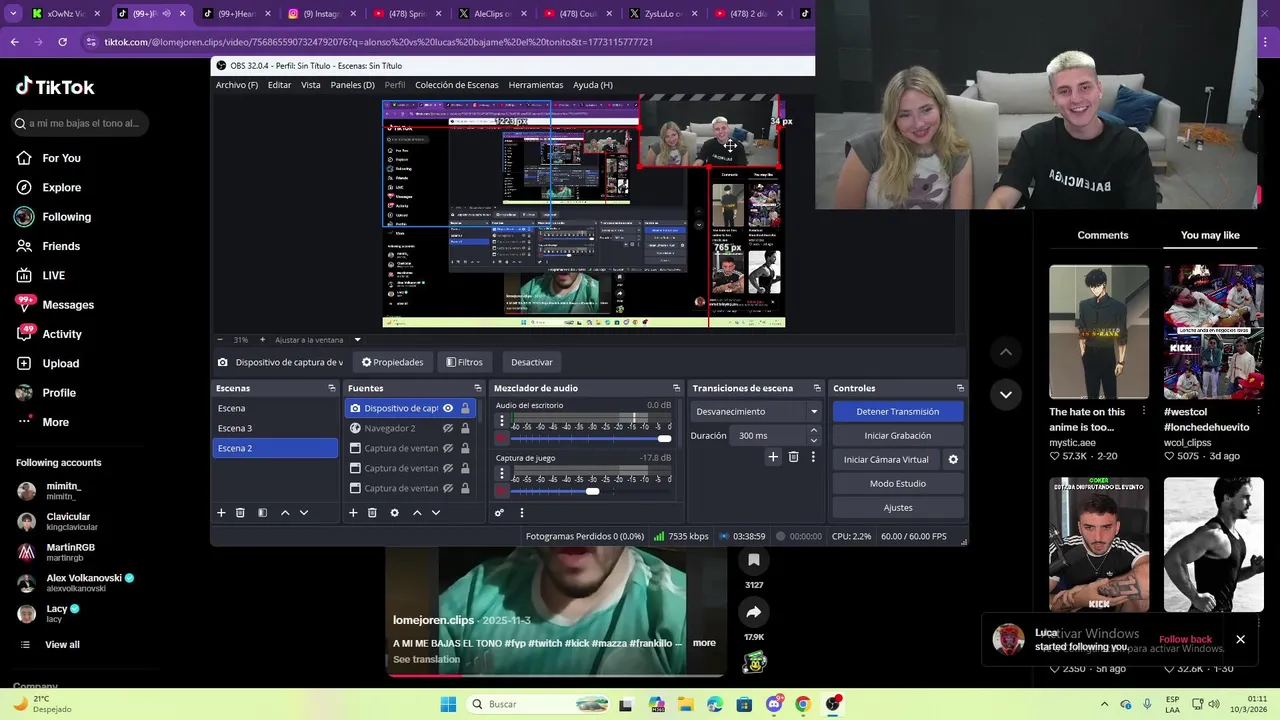Screen dimensions: 1280x720
Task: Open advanced audio properties gears icon
Action: (499, 513)
